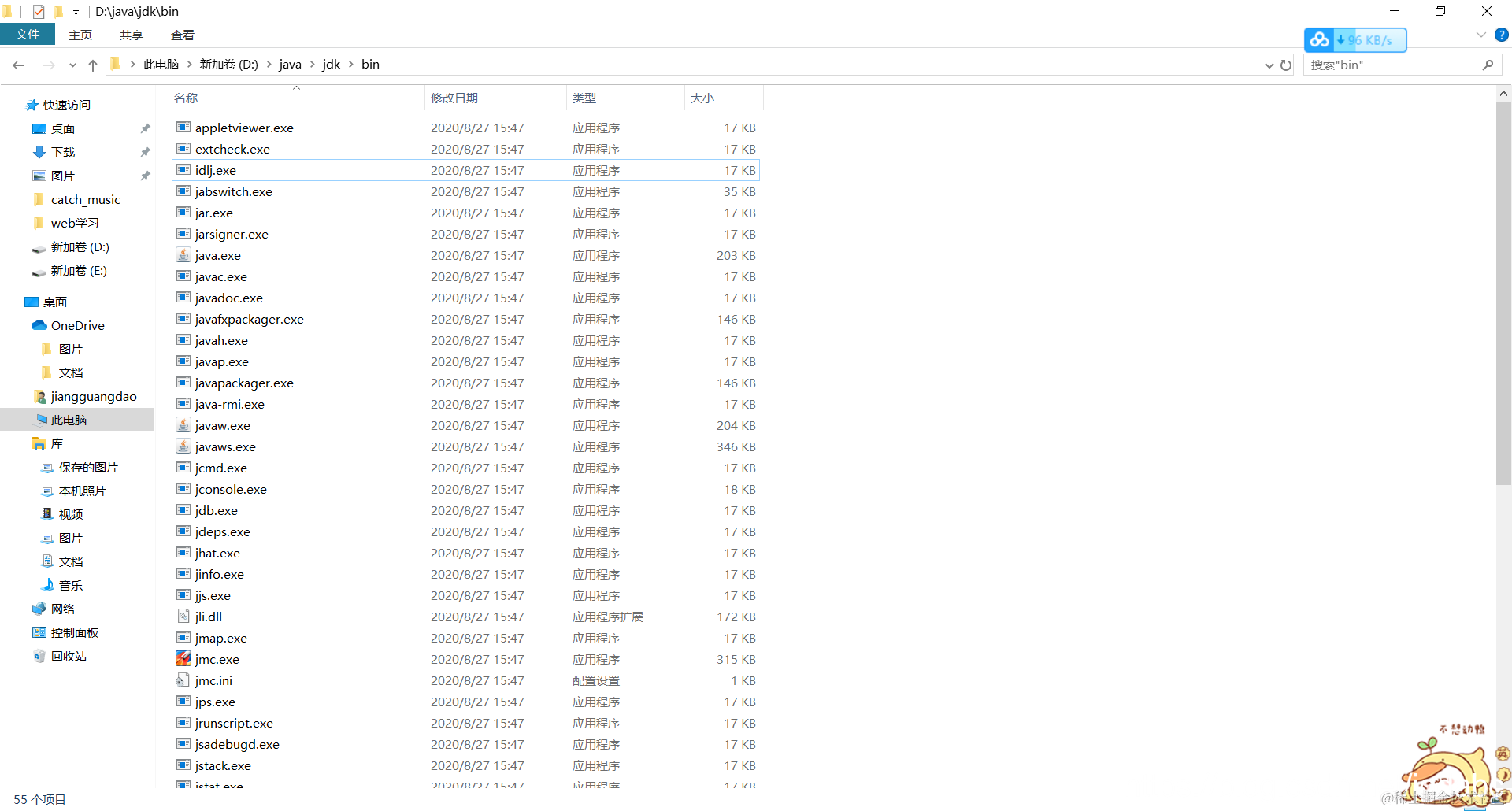Click the chevron after 新加卷 (D:) breadcrumb

tap(269, 65)
